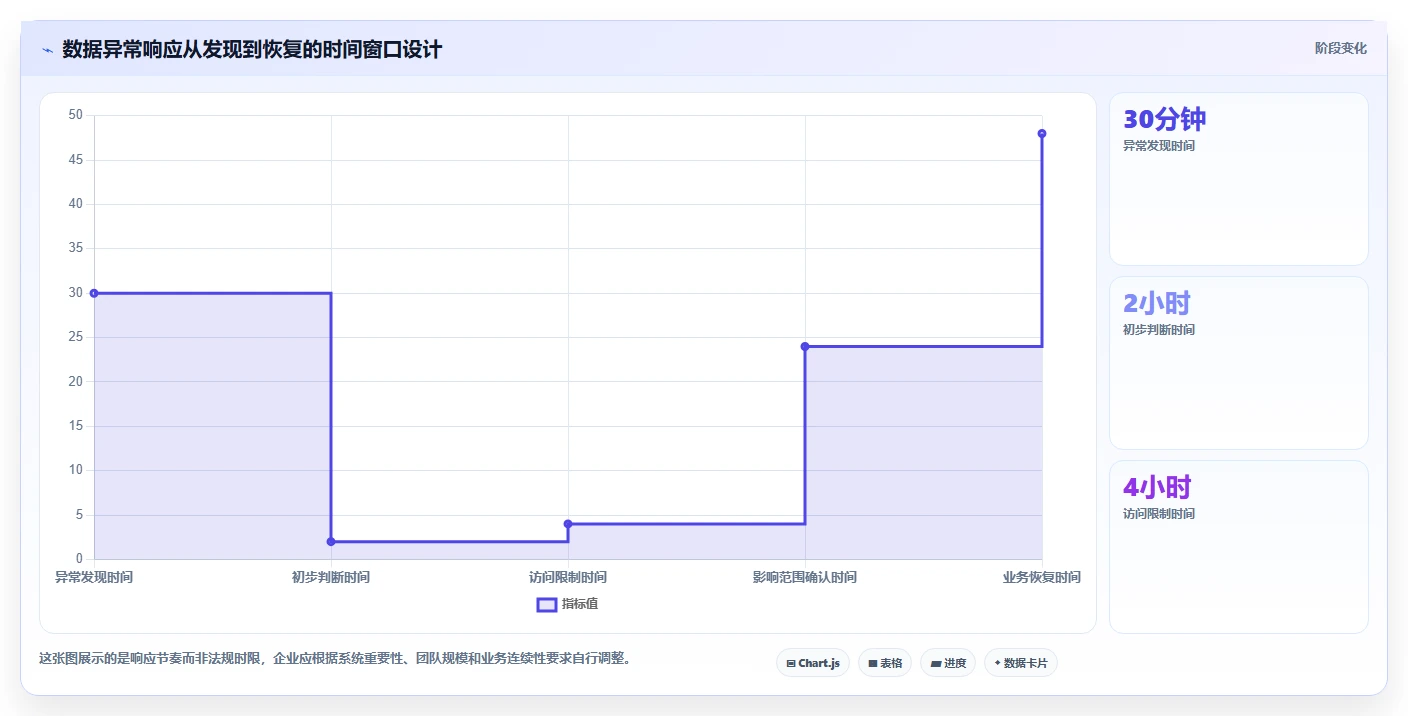
Task: Click the x-axis label 异常发现时间
Action: 94,577
